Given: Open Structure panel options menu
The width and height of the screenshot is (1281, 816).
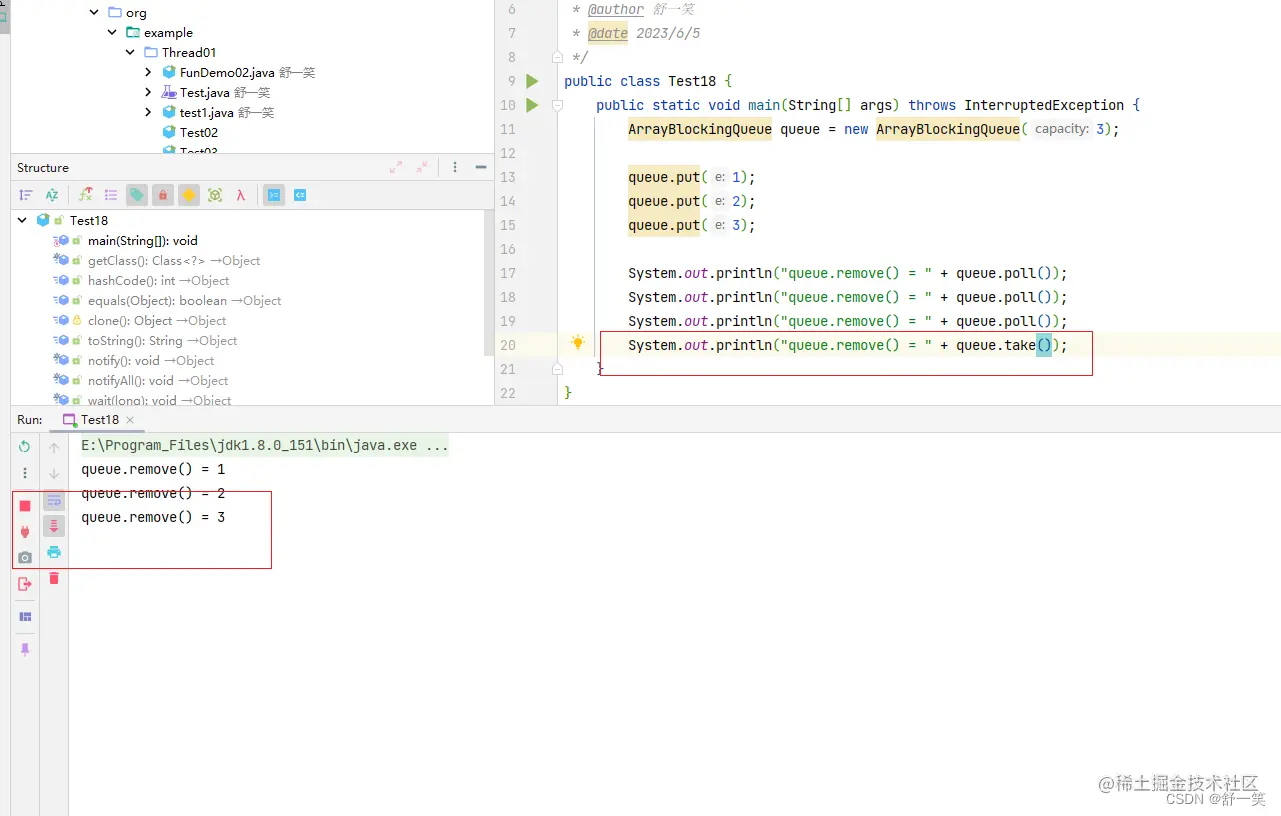Looking at the screenshot, I should (455, 167).
